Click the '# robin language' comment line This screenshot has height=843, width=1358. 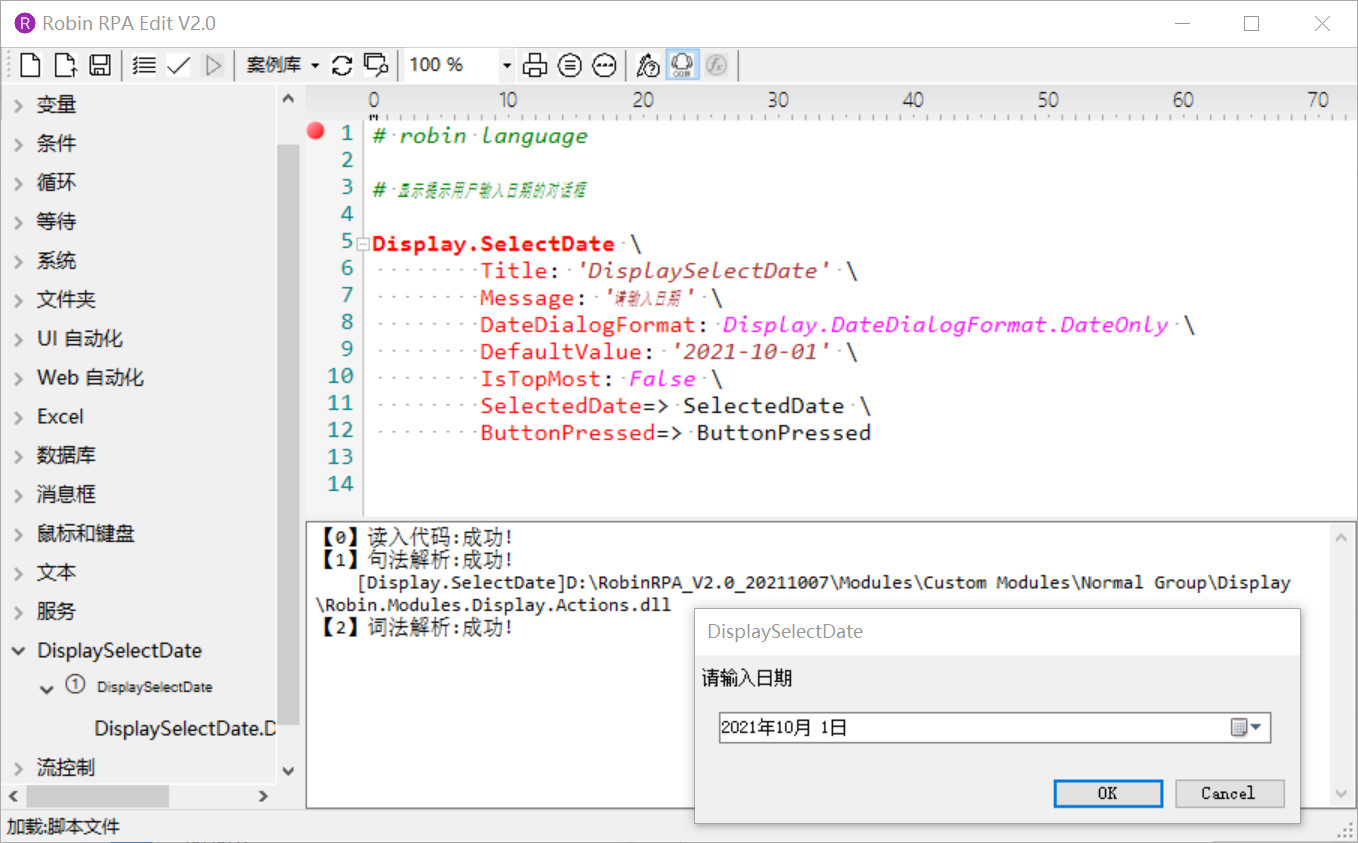click(480, 136)
